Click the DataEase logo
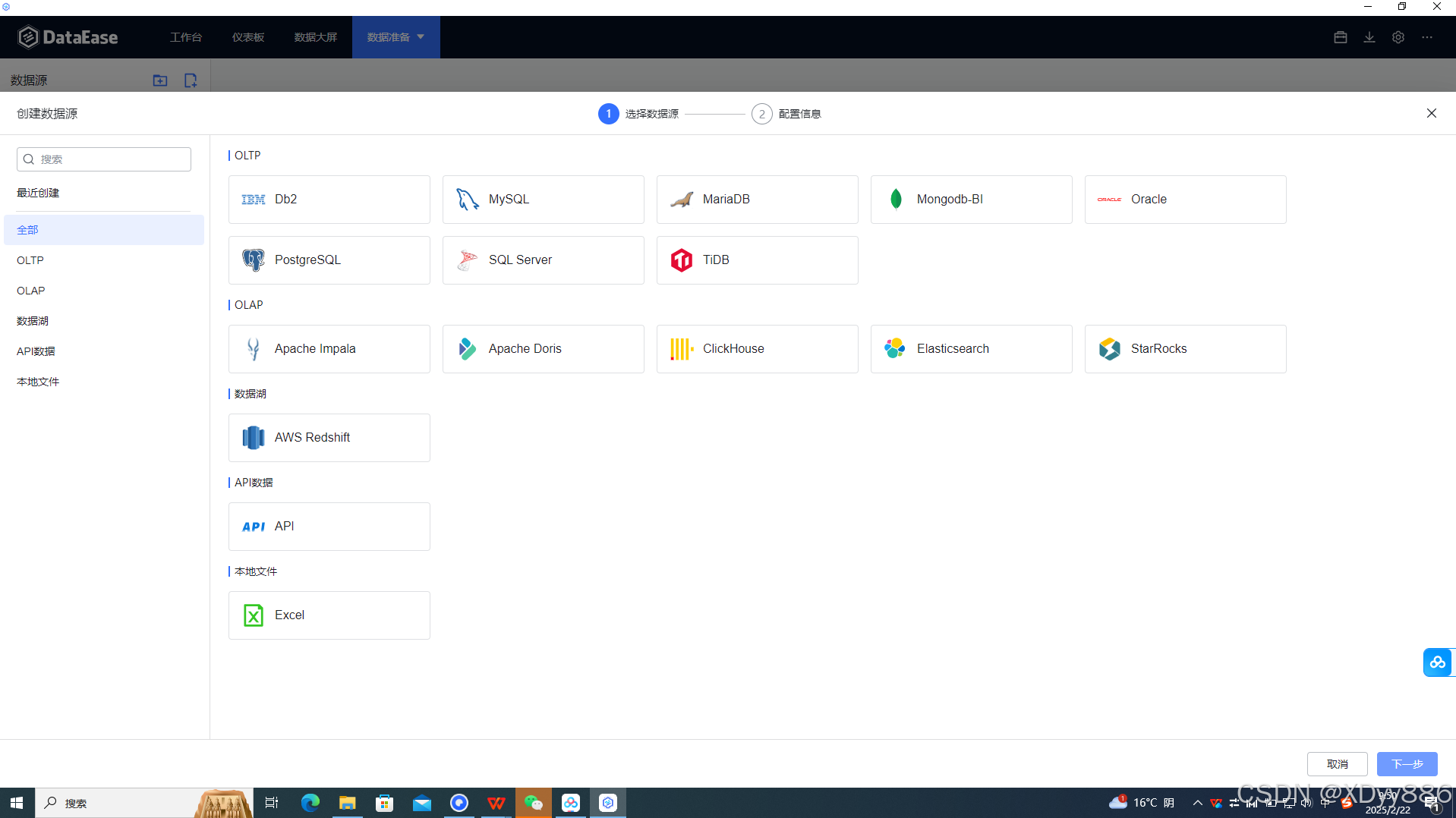 (68, 37)
